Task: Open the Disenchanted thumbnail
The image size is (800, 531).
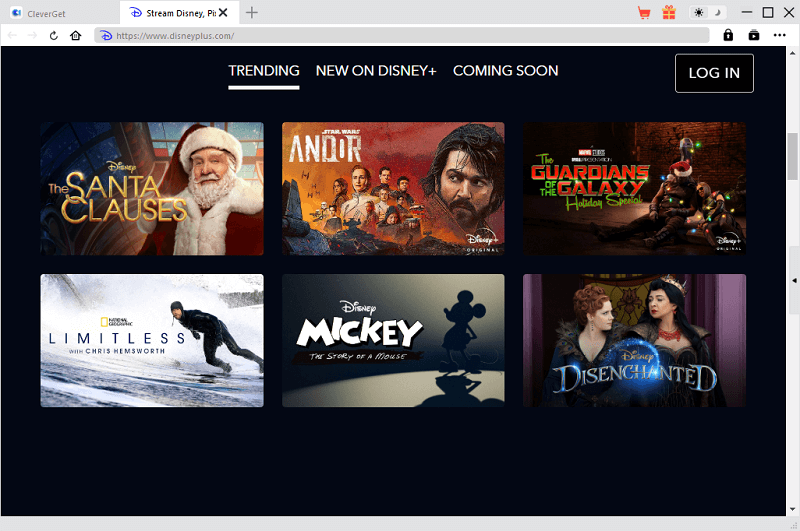Action: point(634,341)
